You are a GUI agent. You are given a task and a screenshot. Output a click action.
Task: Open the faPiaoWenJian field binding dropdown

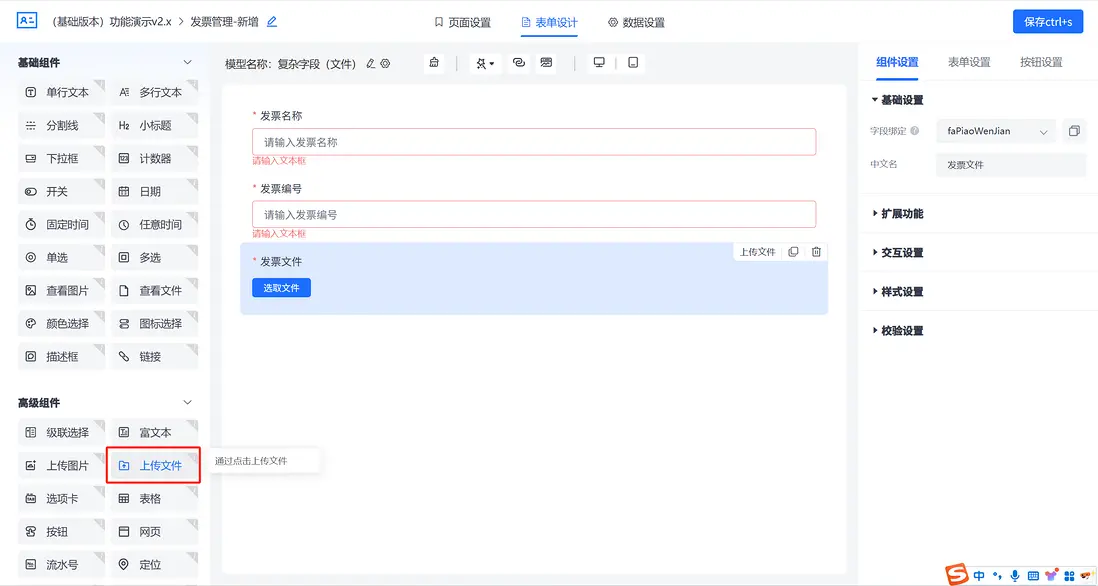coord(995,131)
